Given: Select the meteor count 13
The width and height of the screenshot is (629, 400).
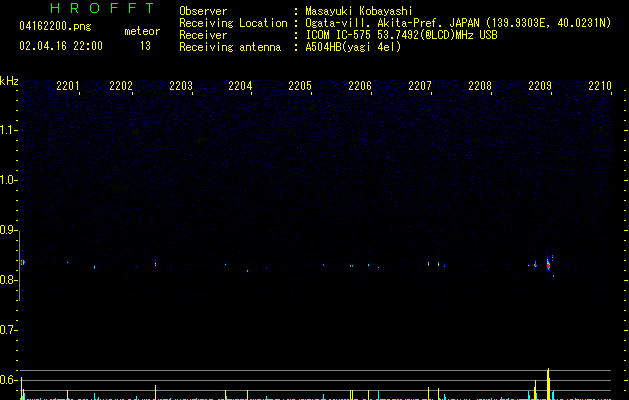Looking at the screenshot, I should click(145, 46).
